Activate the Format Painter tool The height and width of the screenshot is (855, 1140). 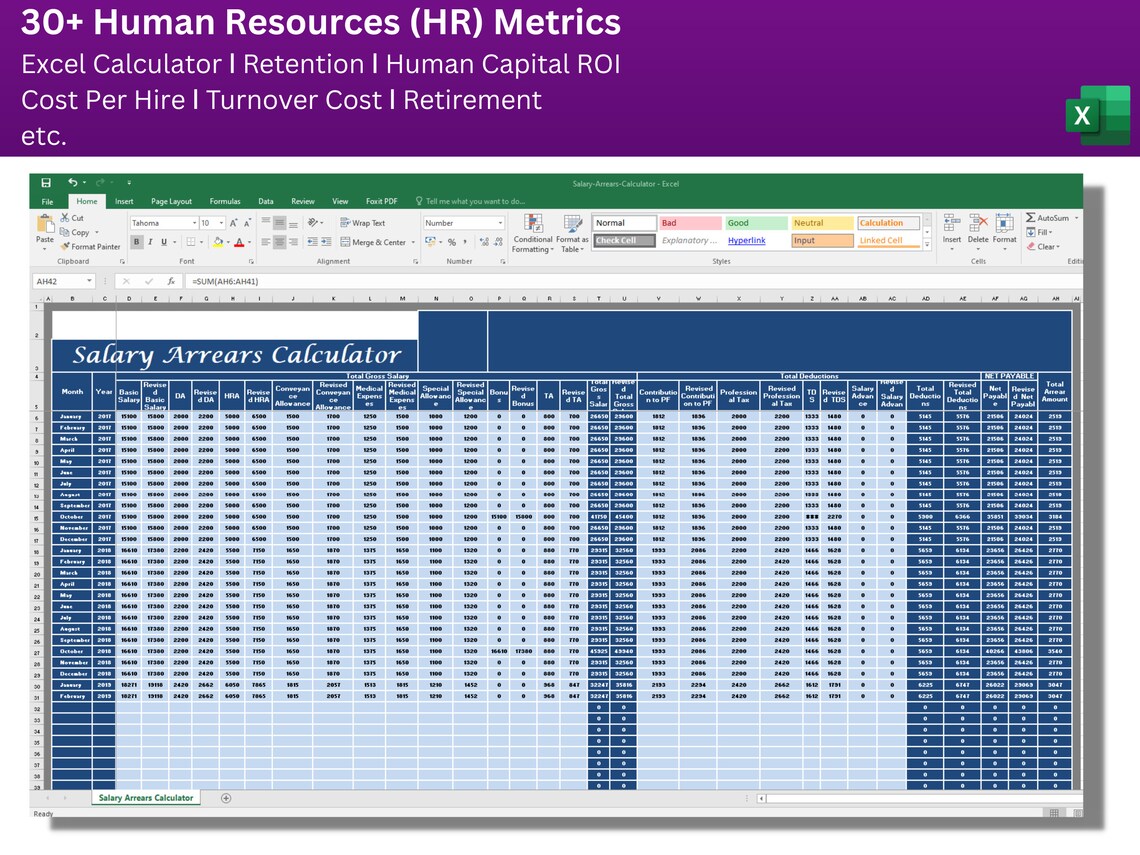[x=91, y=248]
